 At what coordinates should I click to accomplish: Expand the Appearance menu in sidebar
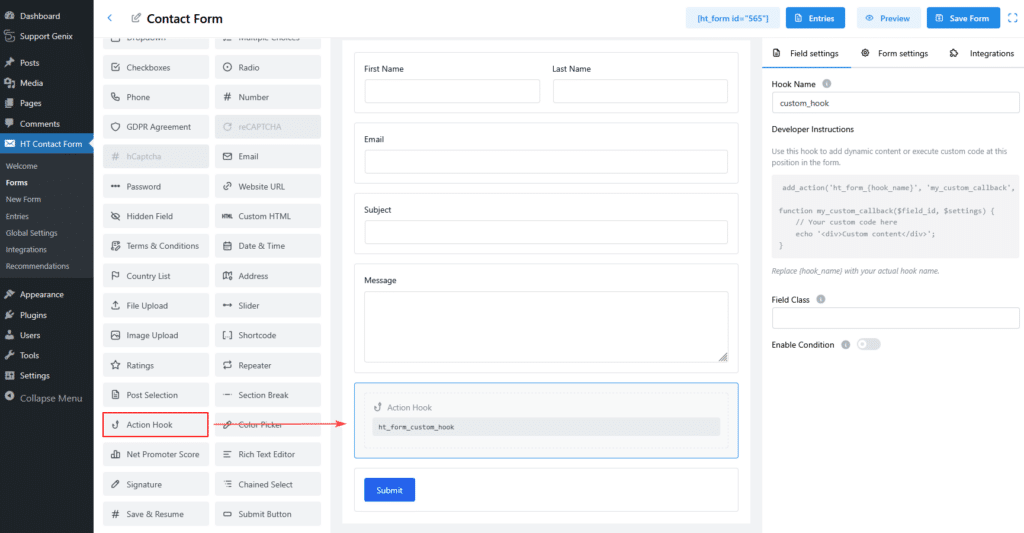click(41, 295)
